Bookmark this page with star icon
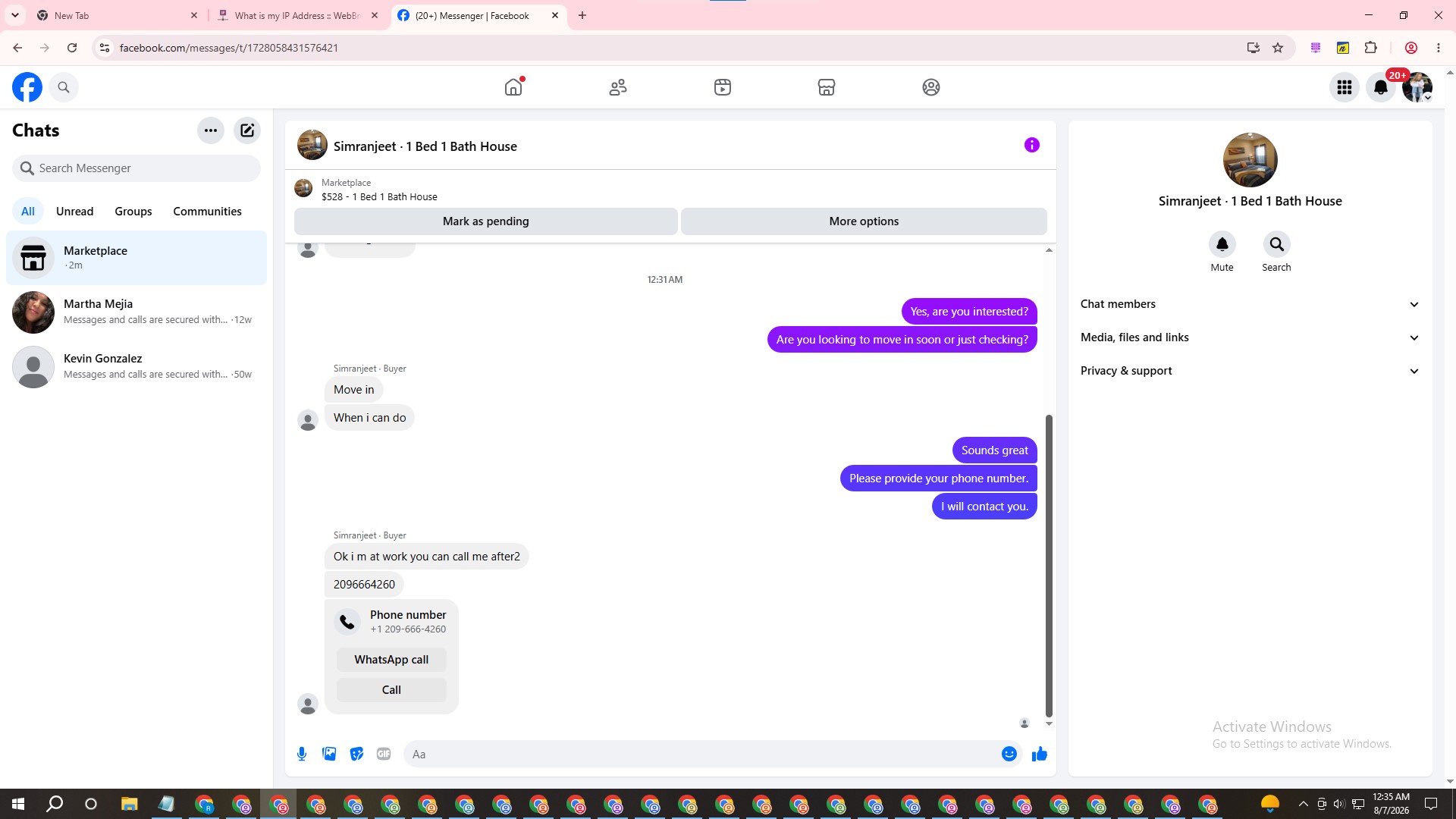The width and height of the screenshot is (1456, 819). 1278,48
